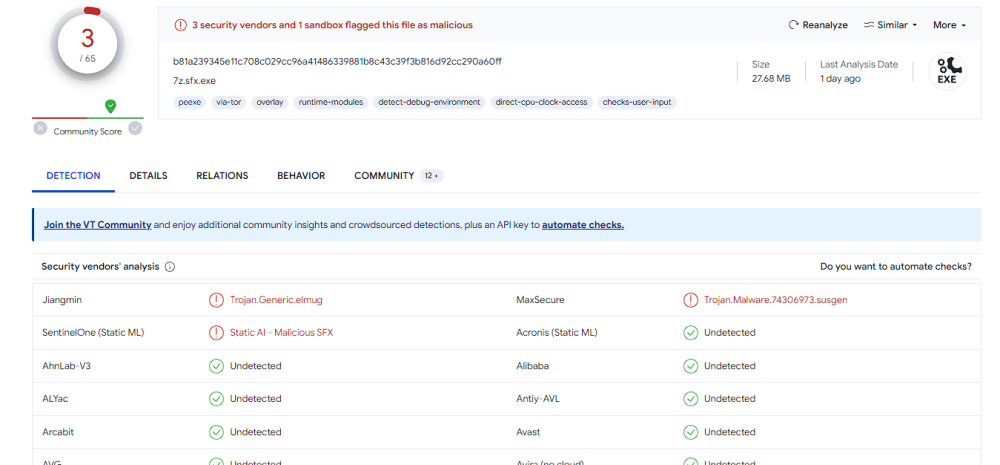Click the EXE file type icon

click(946, 71)
